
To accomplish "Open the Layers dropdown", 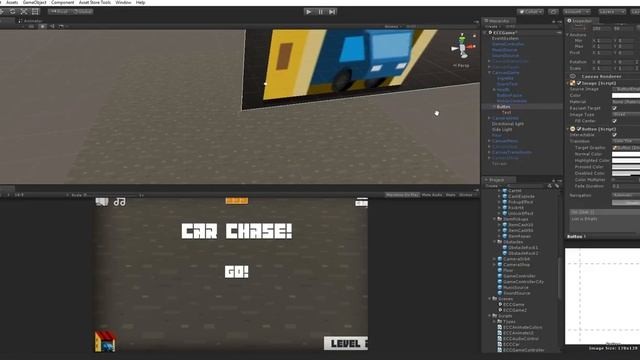I will pyautogui.click(x=612, y=12).
